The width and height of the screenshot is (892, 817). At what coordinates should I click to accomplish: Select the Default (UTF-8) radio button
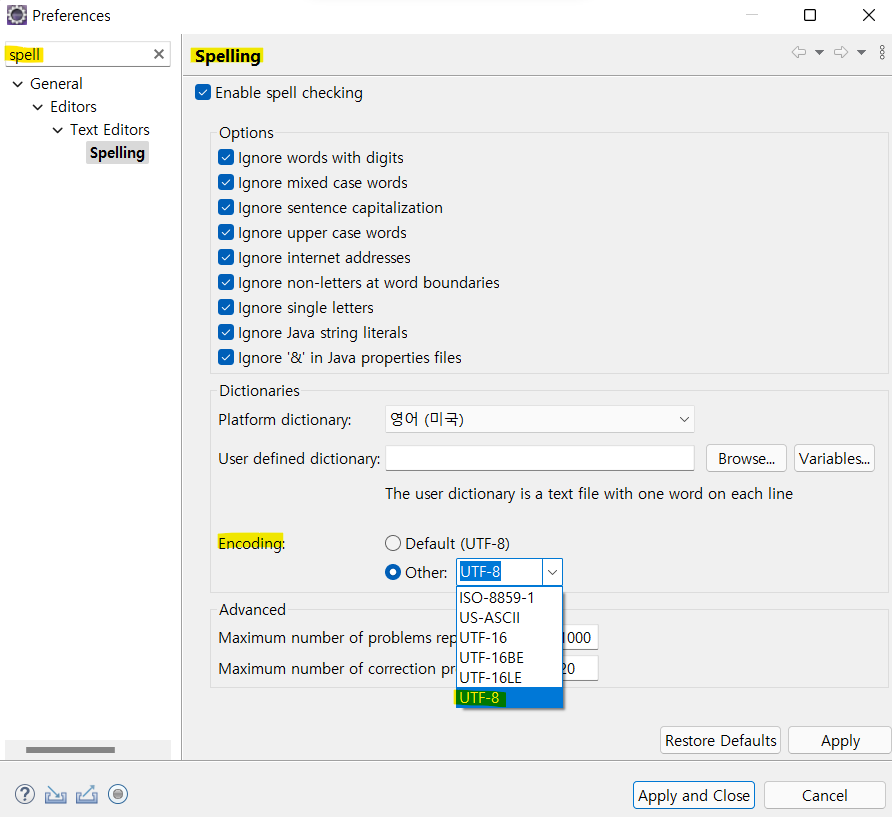click(393, 543)
